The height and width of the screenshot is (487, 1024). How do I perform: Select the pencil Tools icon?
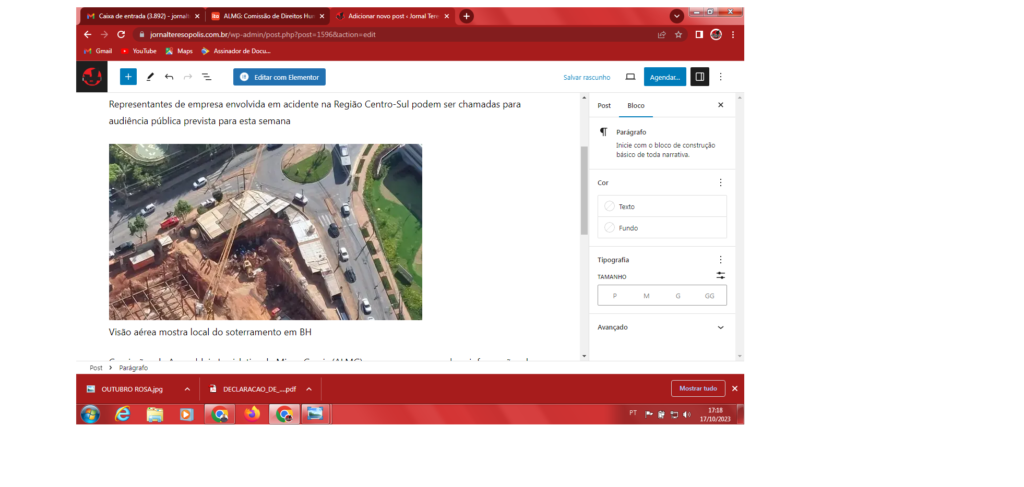[150, 77]
